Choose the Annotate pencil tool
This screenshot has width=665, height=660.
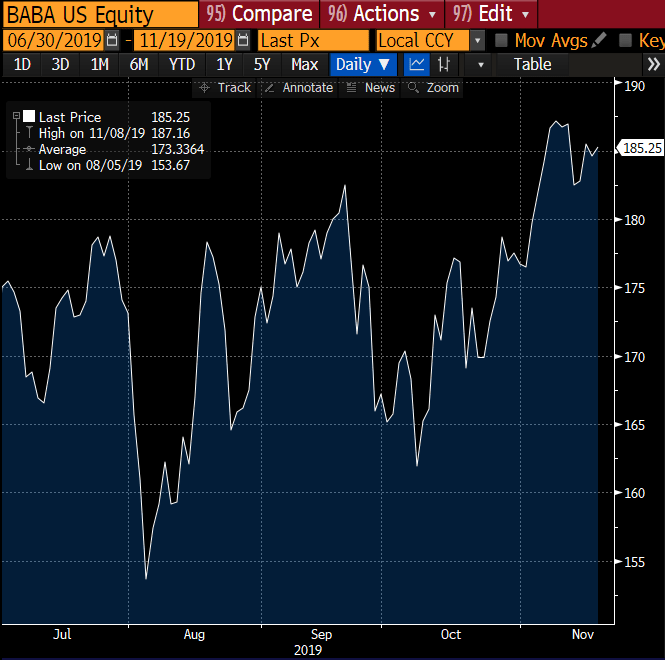(299, 88)
